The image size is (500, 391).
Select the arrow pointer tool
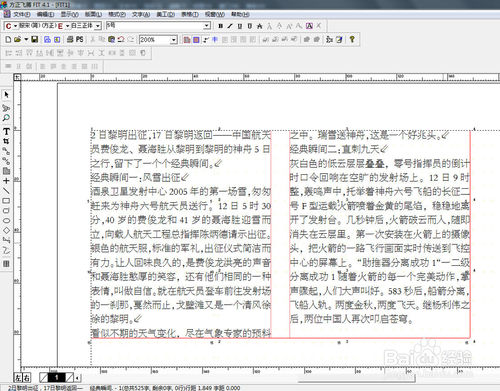click(x=6, y=95)
